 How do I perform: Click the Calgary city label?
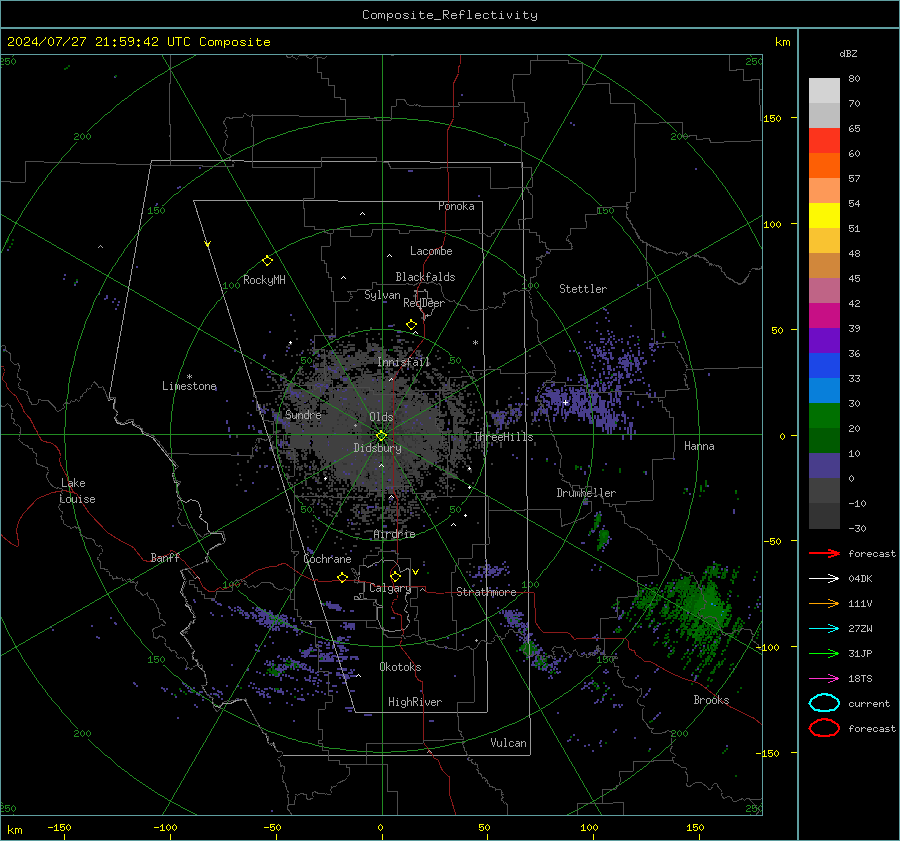[390, 588]
